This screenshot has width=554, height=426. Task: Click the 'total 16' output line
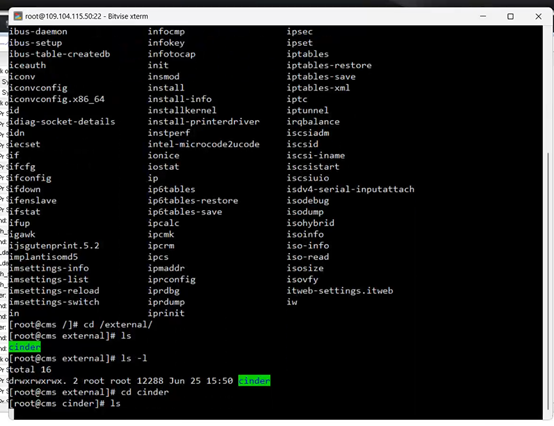point(30,370)
